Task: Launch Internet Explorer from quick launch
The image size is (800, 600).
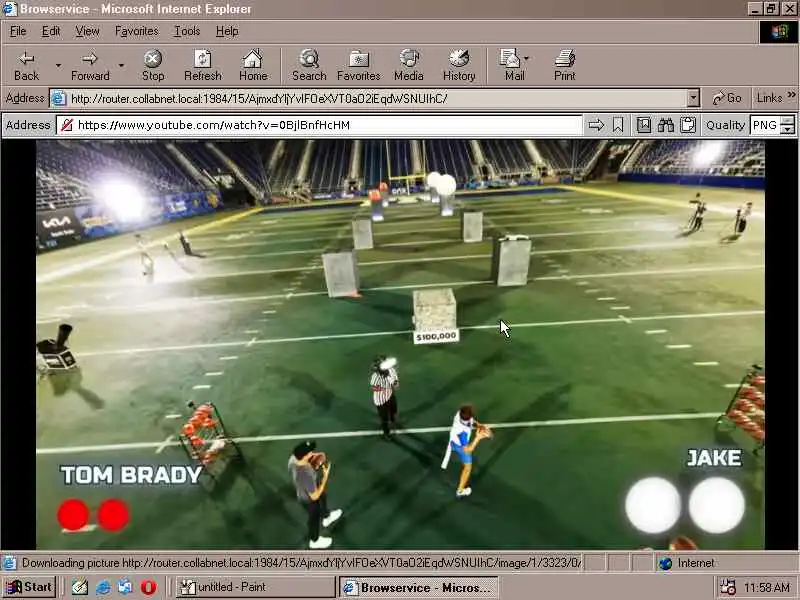Action: coord(103,587)
